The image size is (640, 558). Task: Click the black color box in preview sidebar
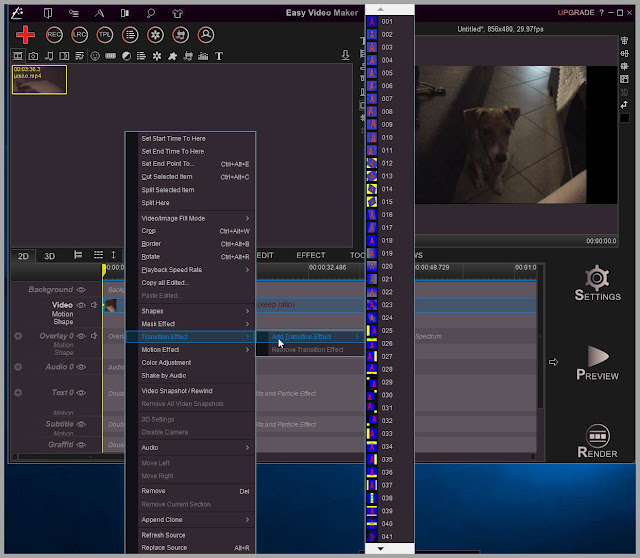624,118
